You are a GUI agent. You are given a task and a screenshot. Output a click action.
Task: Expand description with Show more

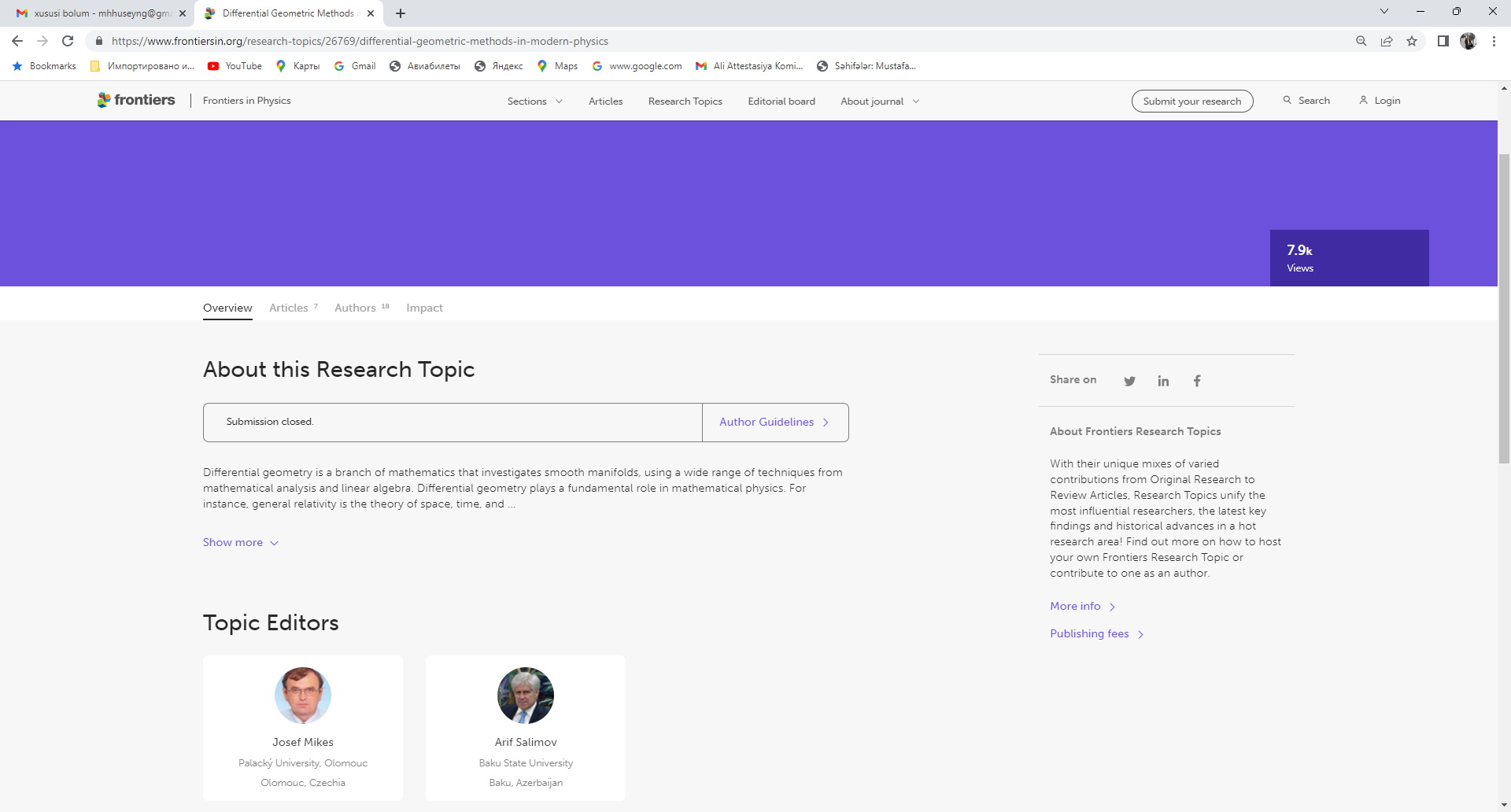[240, 542]
